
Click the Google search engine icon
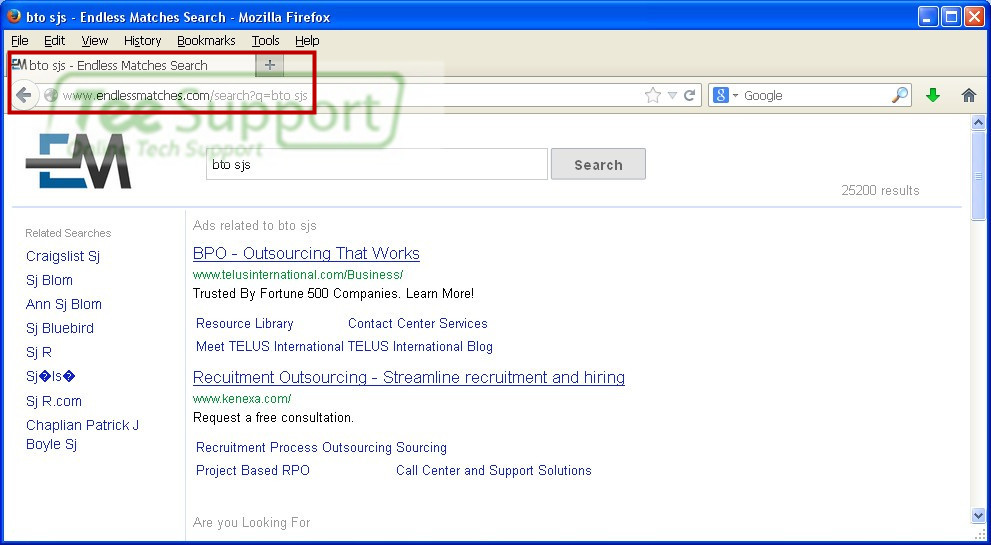click(x=720, y=95)
